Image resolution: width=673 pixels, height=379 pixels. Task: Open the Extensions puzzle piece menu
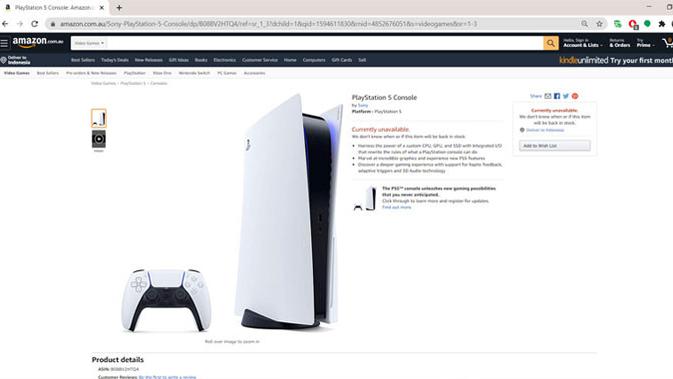(x=662, y=24)
